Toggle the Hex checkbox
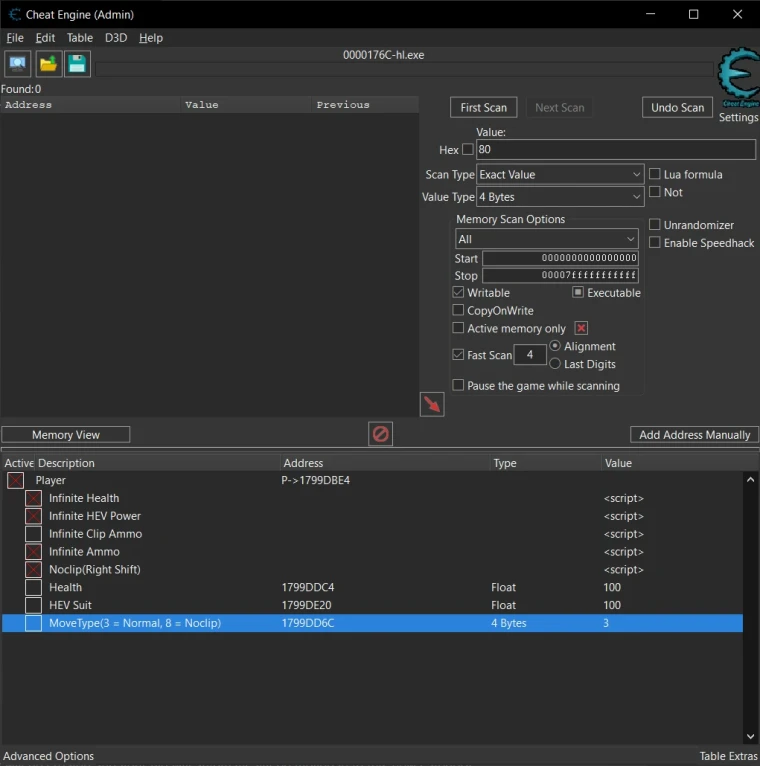The image size is (760, 766). (x=467, y=149)
